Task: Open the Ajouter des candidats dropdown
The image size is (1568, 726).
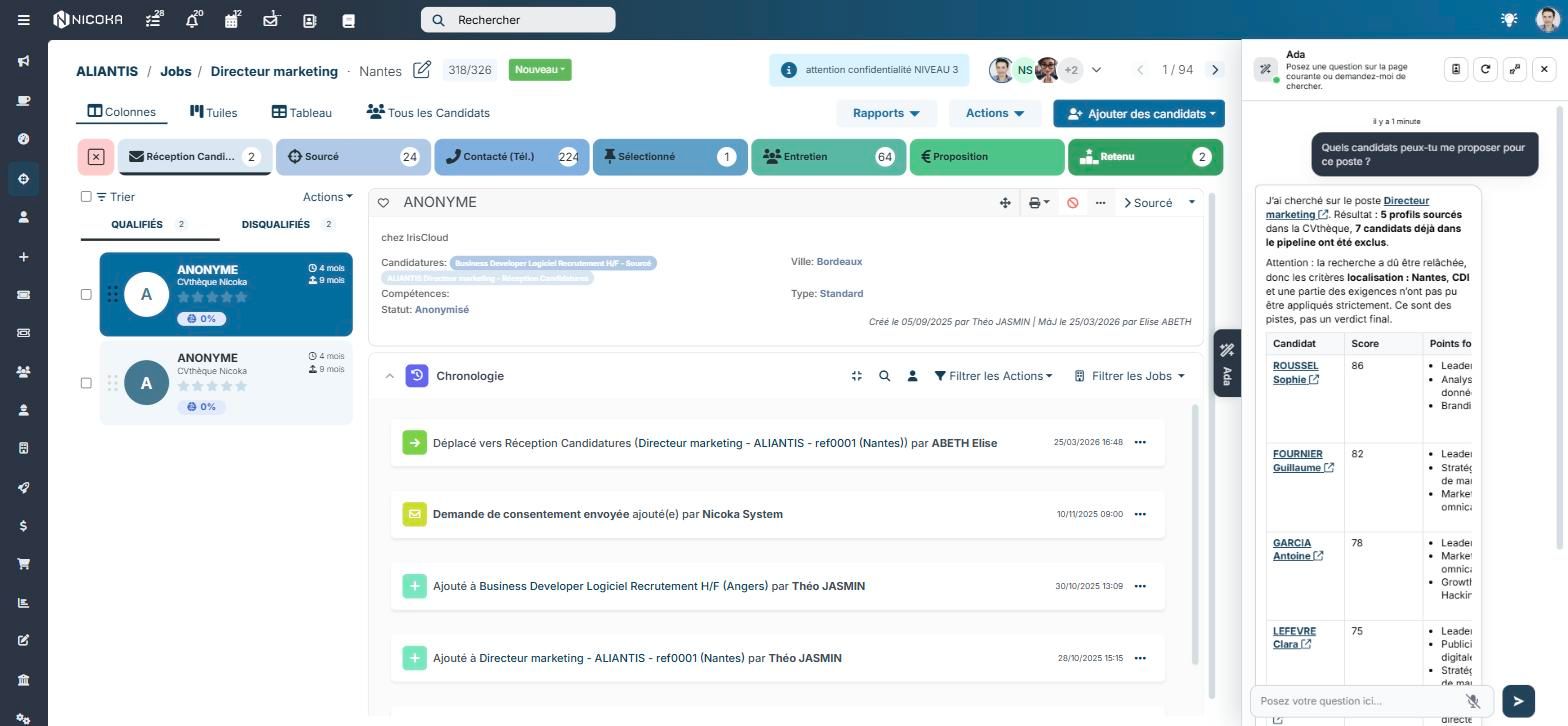Action: click(1139, 113)
